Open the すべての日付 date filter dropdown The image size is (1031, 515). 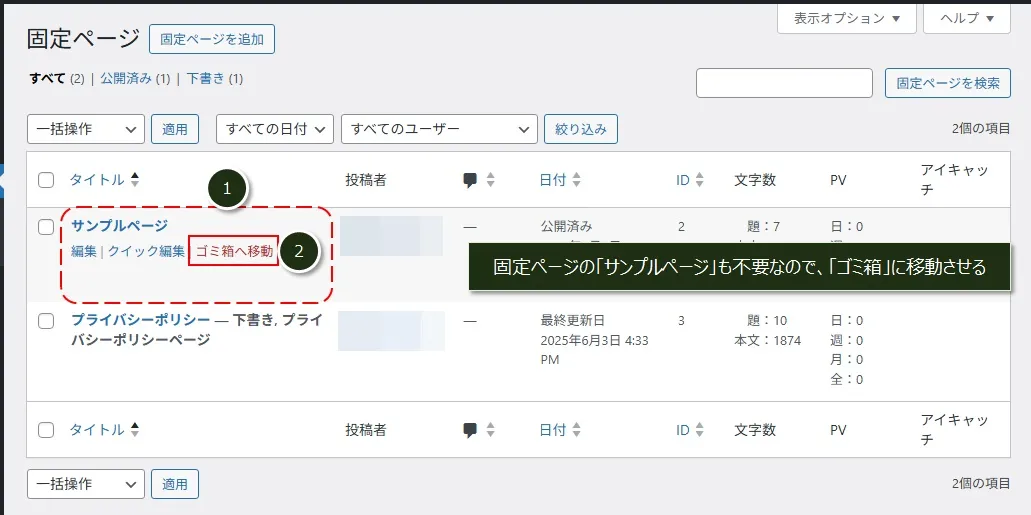coord(275,129)
